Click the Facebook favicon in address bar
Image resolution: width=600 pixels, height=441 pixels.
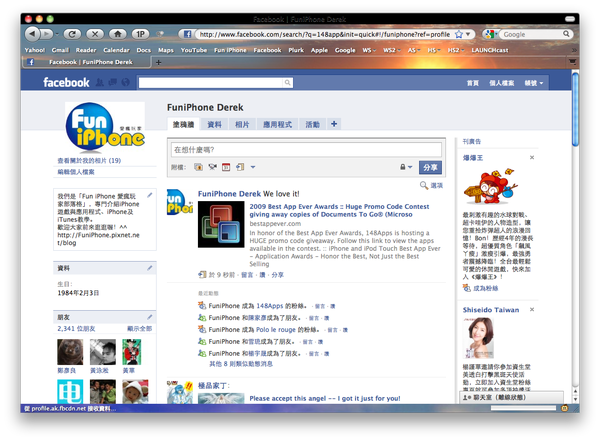(188, 34)
